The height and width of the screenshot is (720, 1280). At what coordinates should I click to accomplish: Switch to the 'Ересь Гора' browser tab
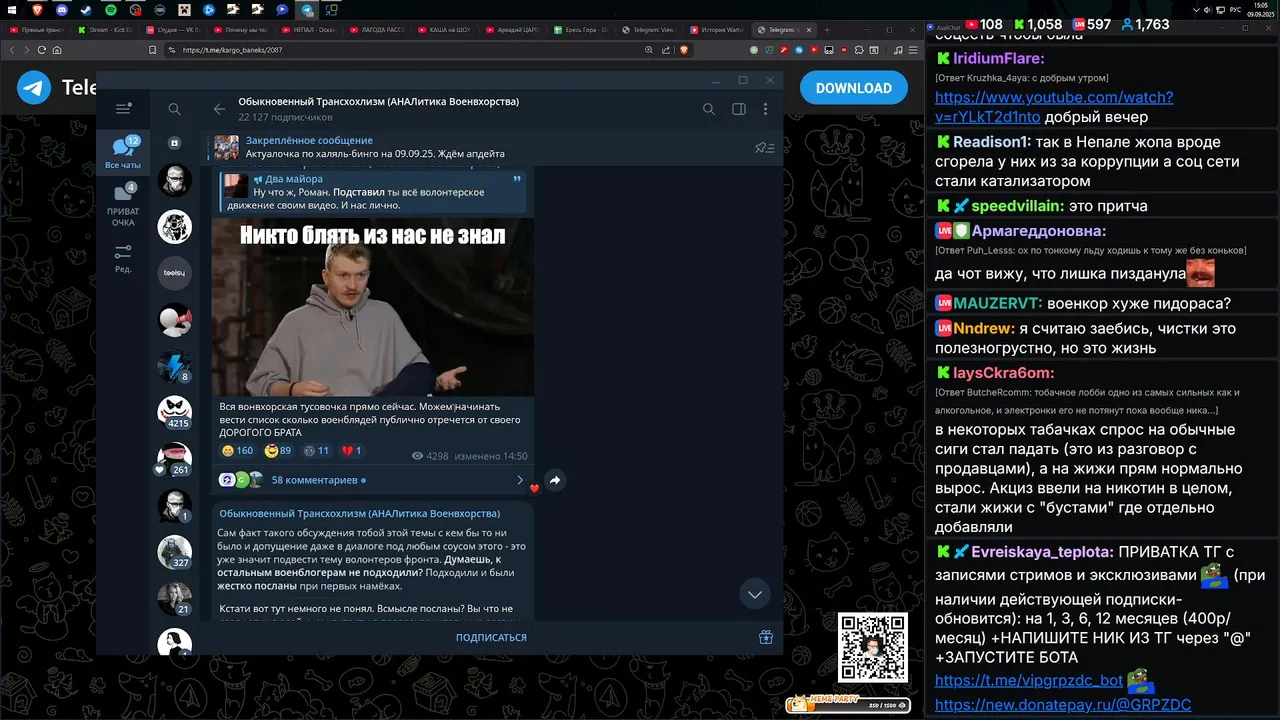click(582, 30)
